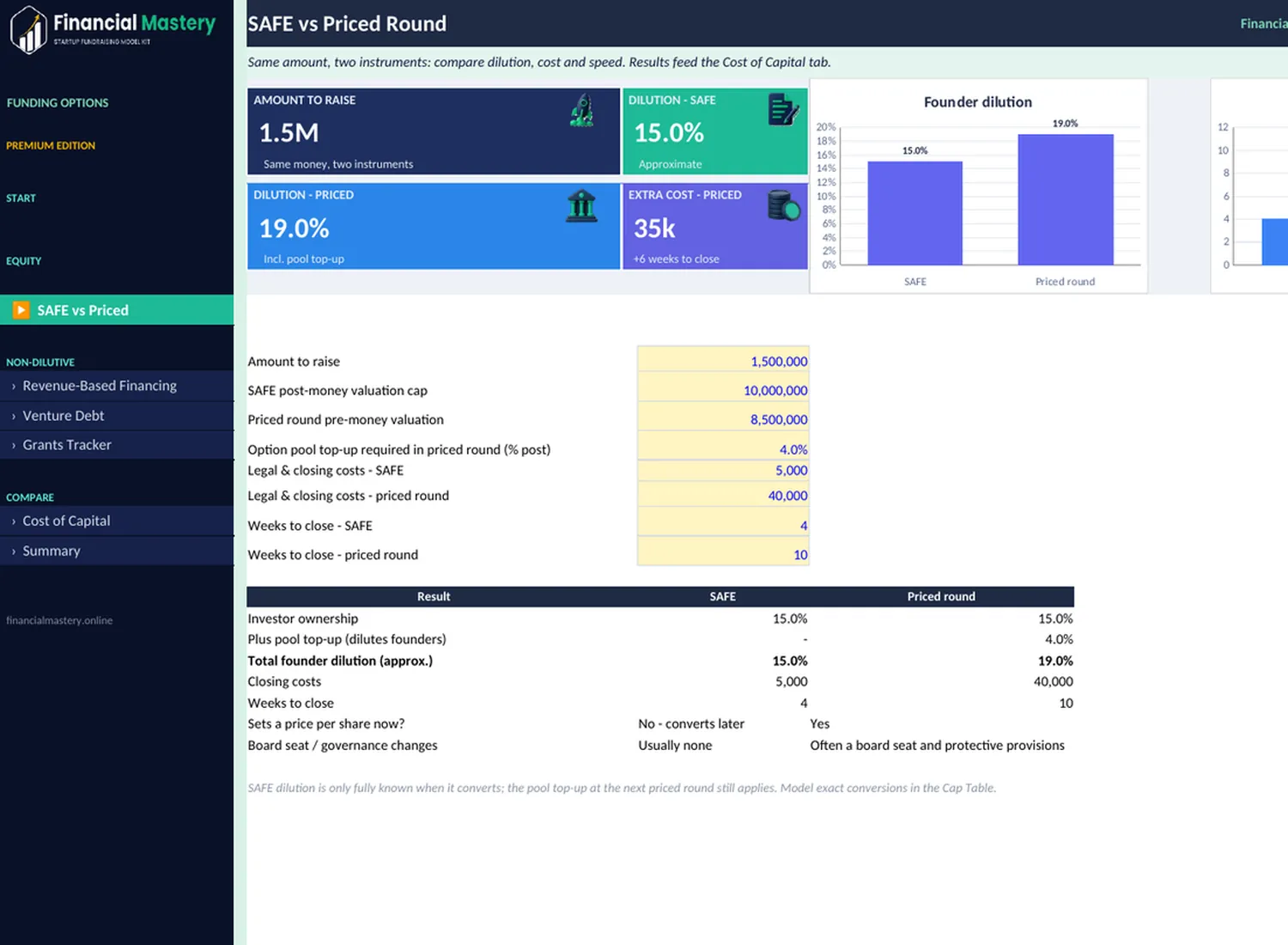Open the SAFE vs Priced sheet tab

coord(117,310)
